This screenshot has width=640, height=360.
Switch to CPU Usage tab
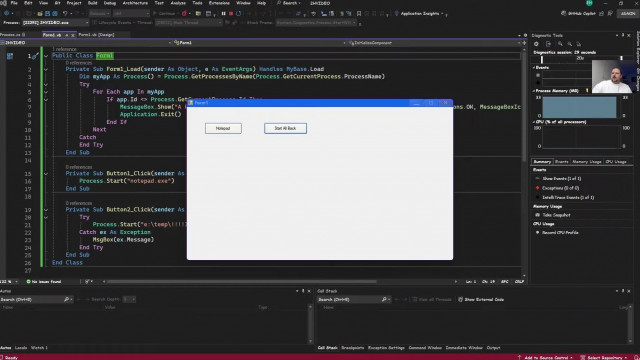pyautogui.click(x=616, y=162)
